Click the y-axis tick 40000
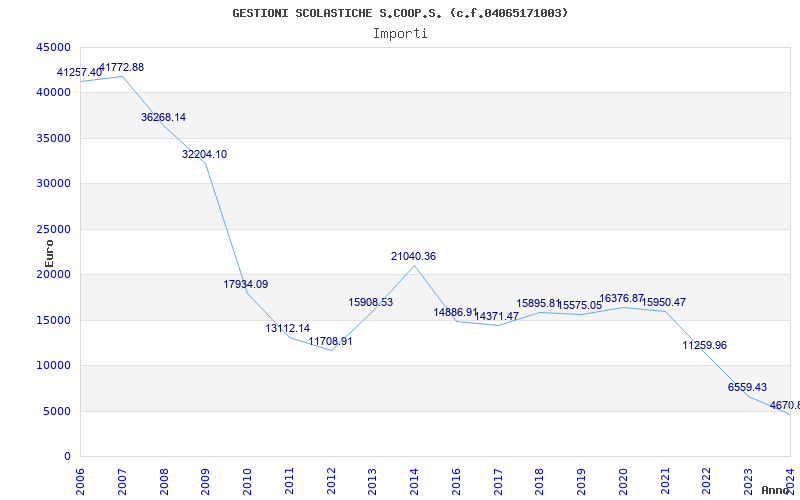Screen dimensions: 800x500 tap(53, 92)
